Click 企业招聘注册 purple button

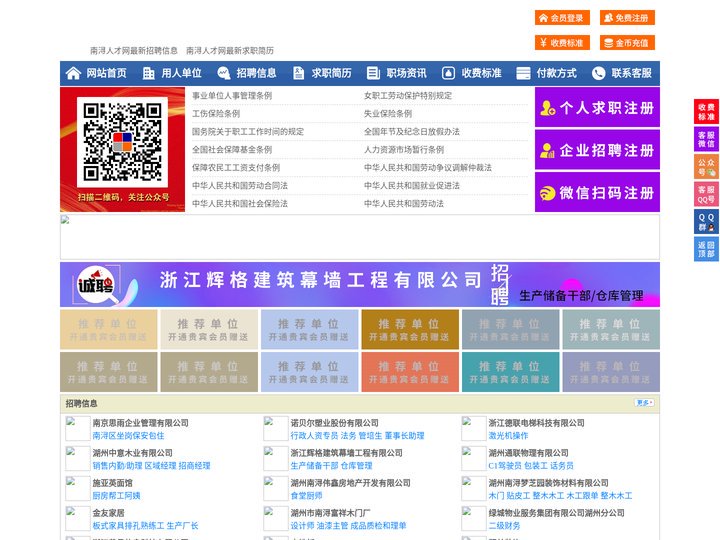tap(597, 150)
